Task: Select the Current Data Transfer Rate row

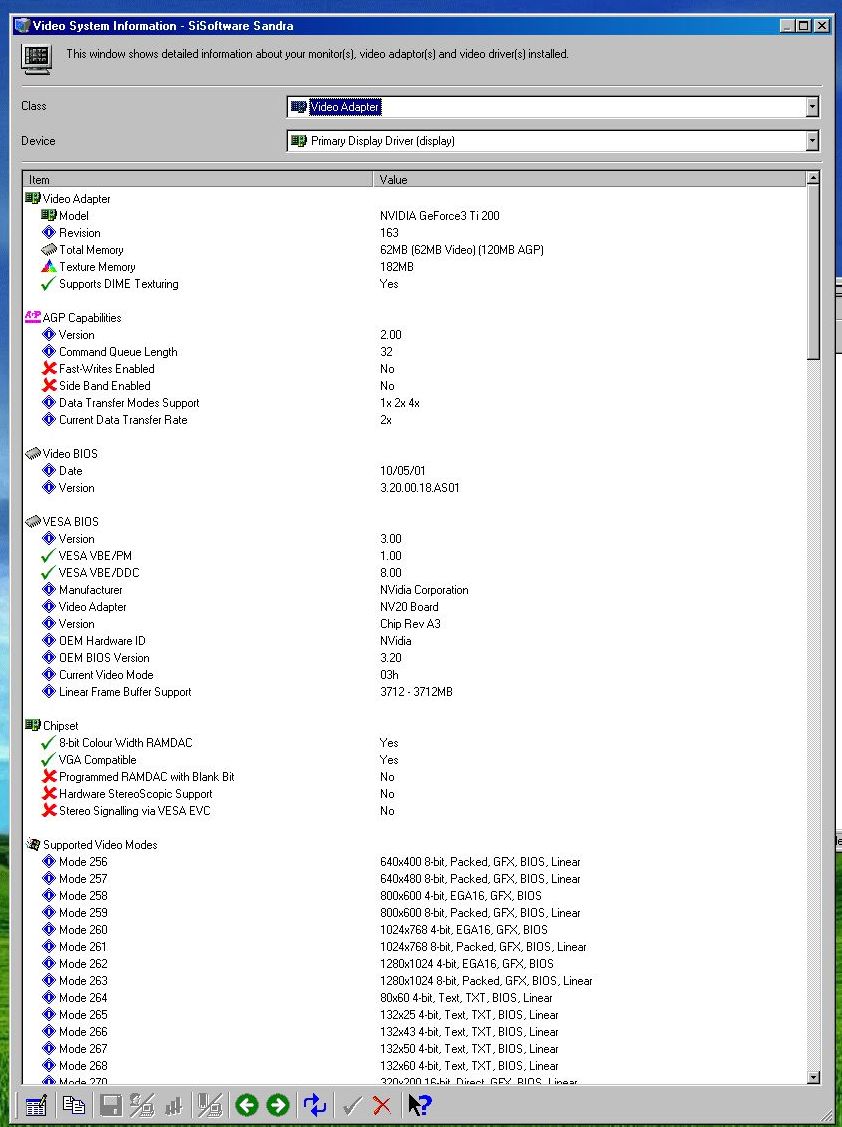Action: (x=415, y=420)
